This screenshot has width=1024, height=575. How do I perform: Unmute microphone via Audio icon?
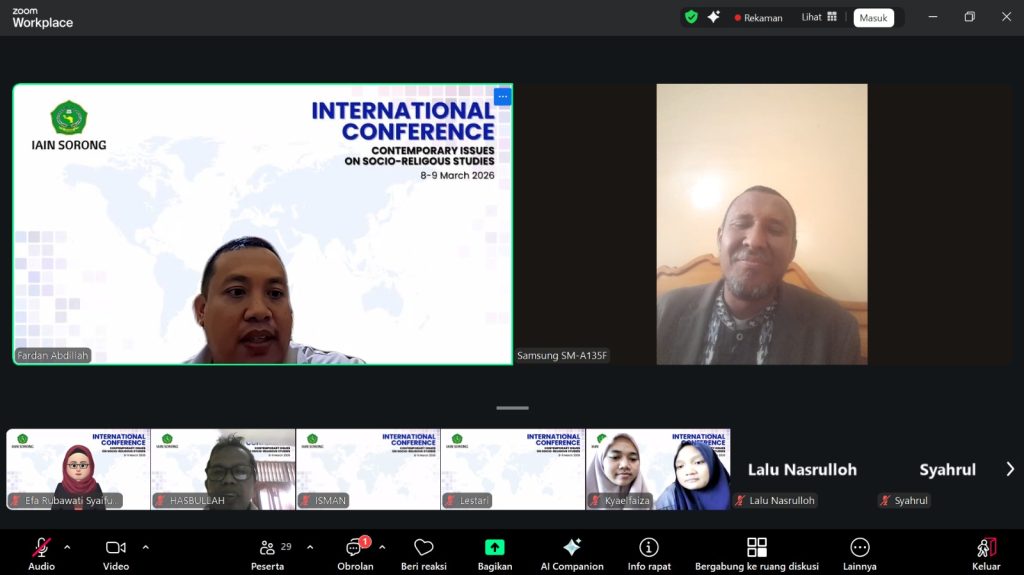pos(42,548)
